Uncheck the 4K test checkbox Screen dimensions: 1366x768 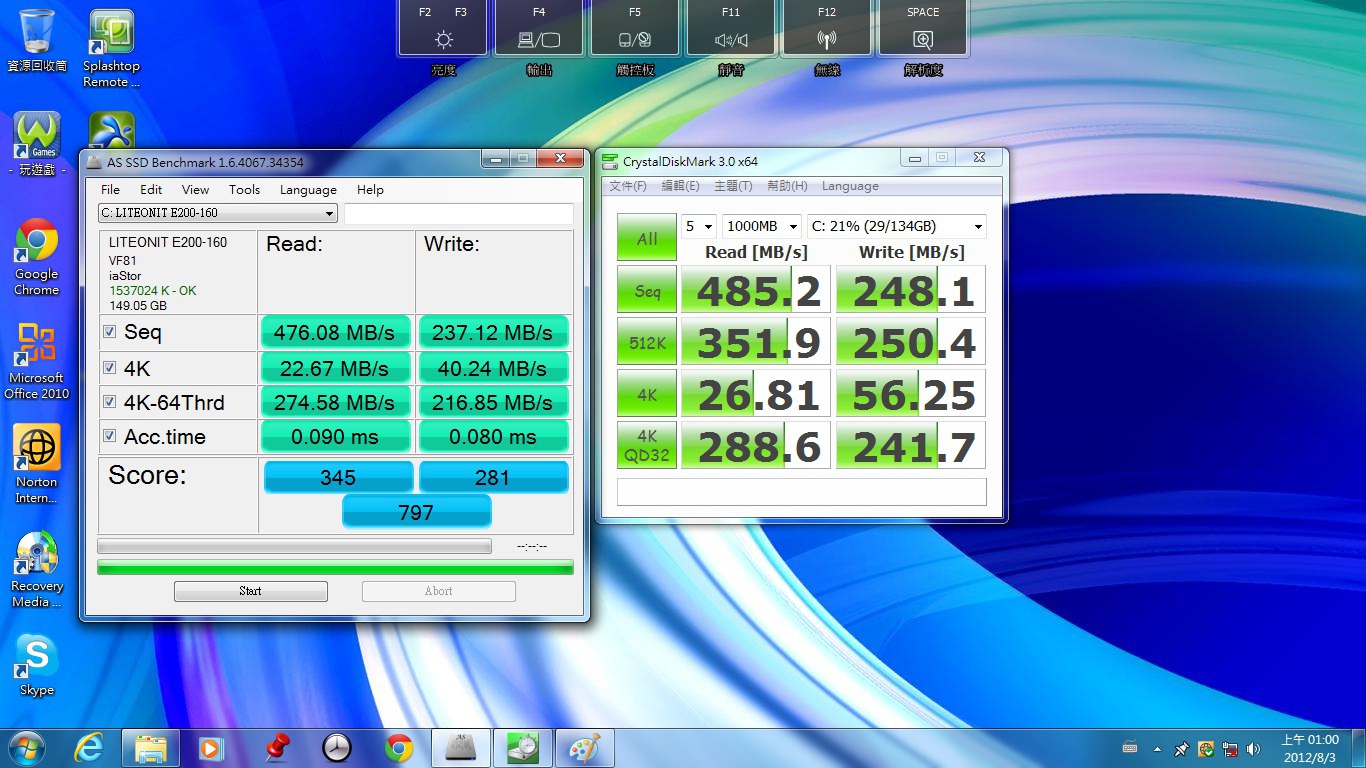coord(110,368)
